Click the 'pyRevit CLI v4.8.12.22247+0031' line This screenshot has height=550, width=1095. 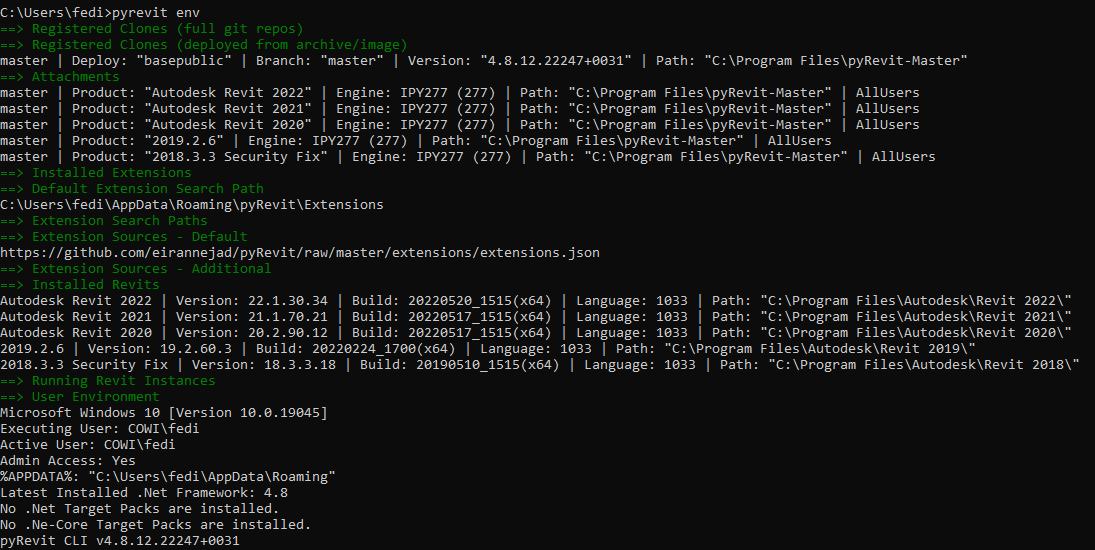119,541
